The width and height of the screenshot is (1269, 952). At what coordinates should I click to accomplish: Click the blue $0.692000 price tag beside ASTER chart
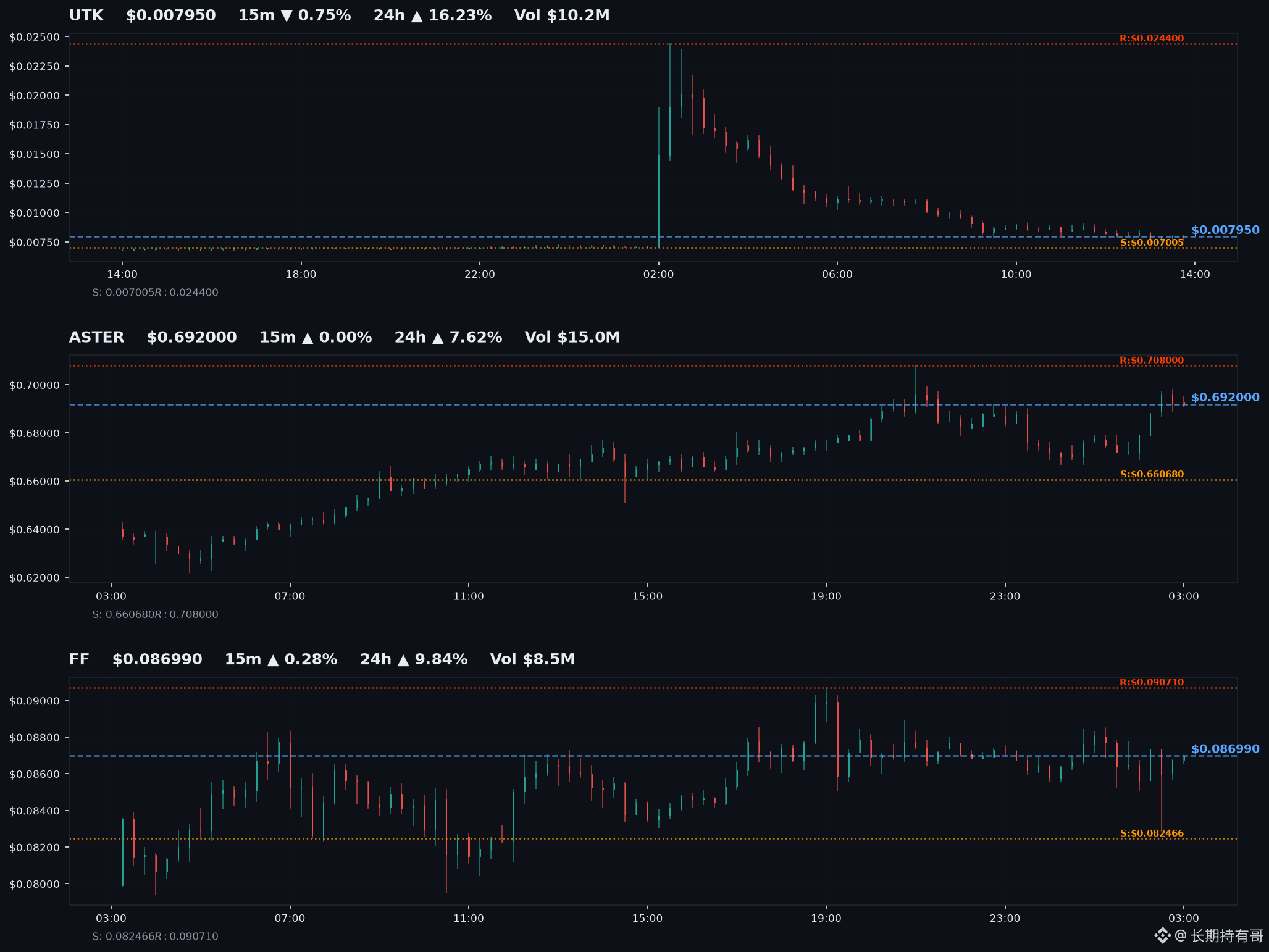(1225, 398)
